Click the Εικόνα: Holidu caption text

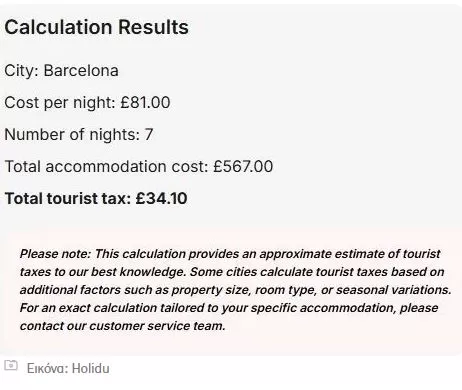68,368
